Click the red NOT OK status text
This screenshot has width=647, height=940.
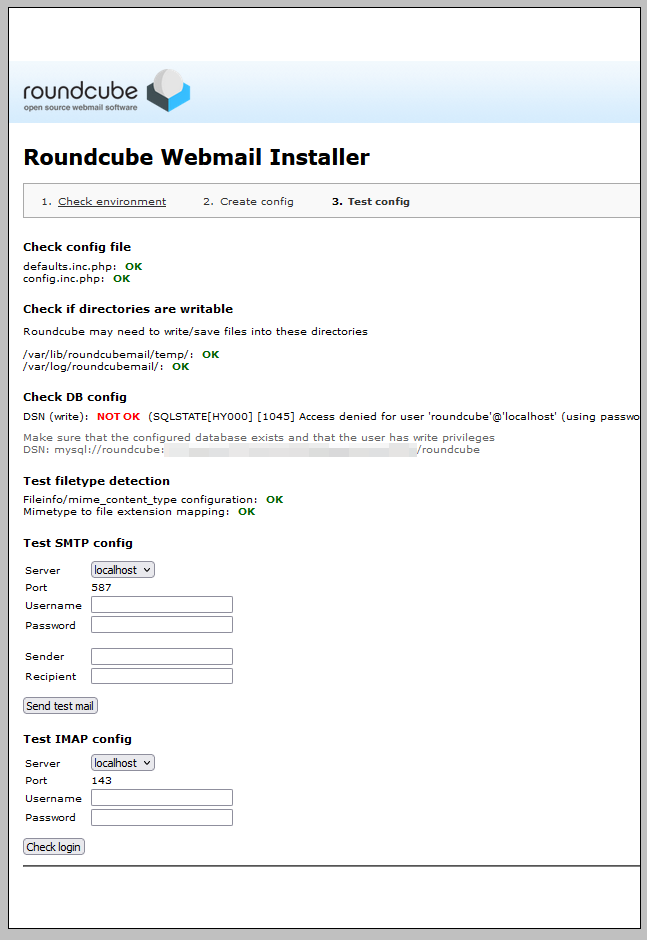pos(118,416)
